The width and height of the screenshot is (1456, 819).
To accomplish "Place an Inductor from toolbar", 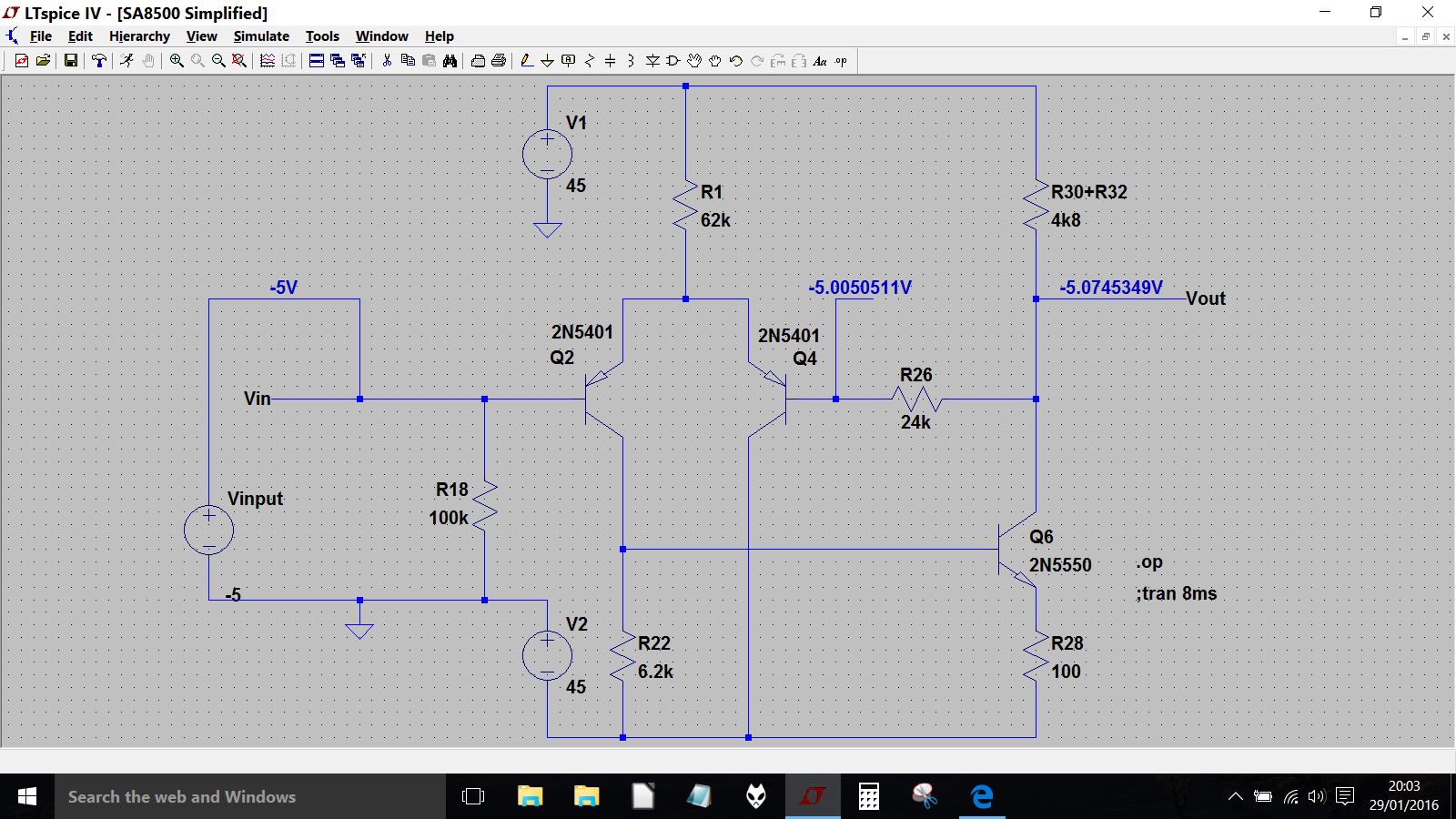I will 631,61.
